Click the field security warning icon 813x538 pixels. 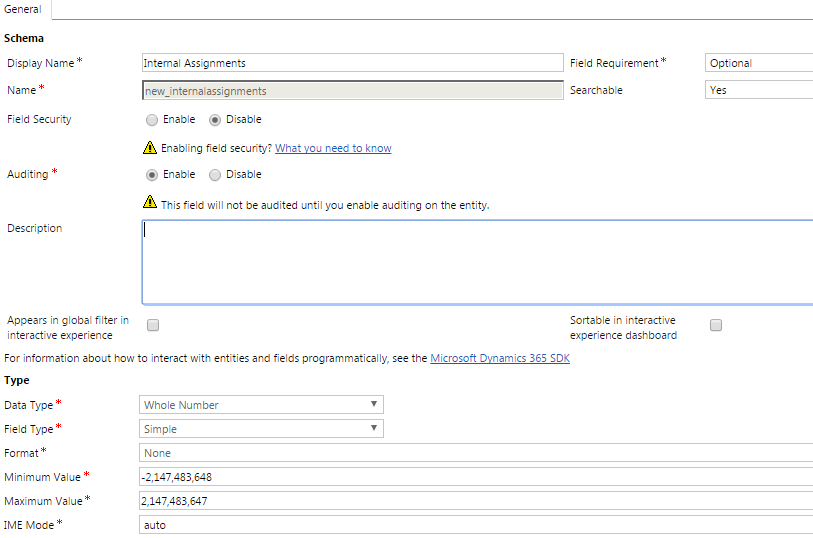pyautogui.click(x=150, y=148)
